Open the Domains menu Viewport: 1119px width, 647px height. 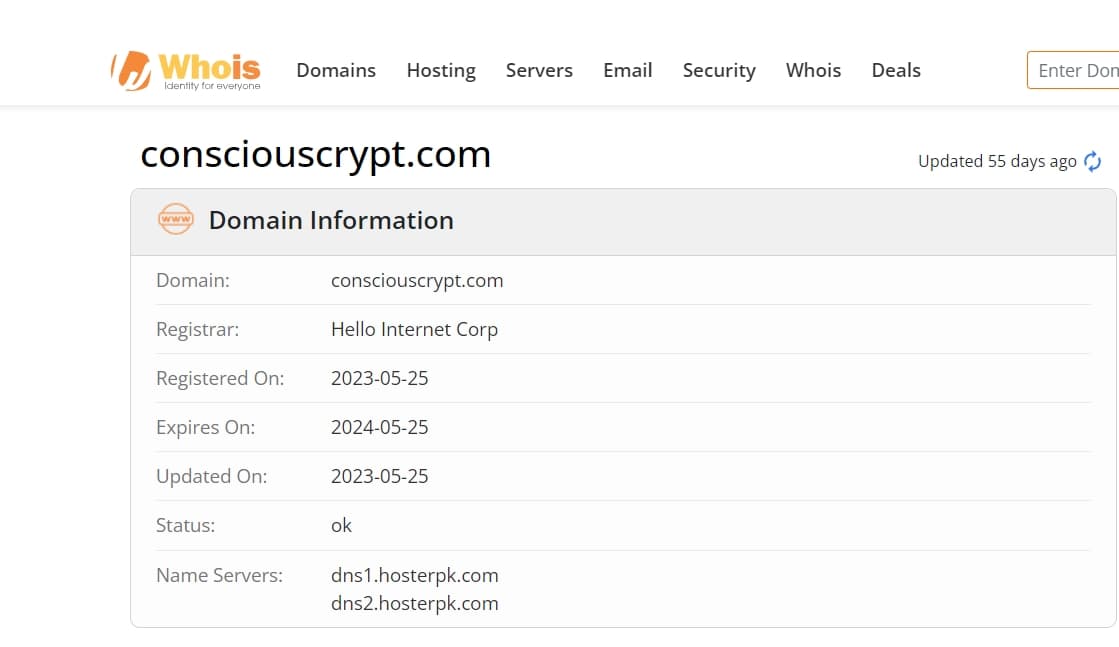336,70
